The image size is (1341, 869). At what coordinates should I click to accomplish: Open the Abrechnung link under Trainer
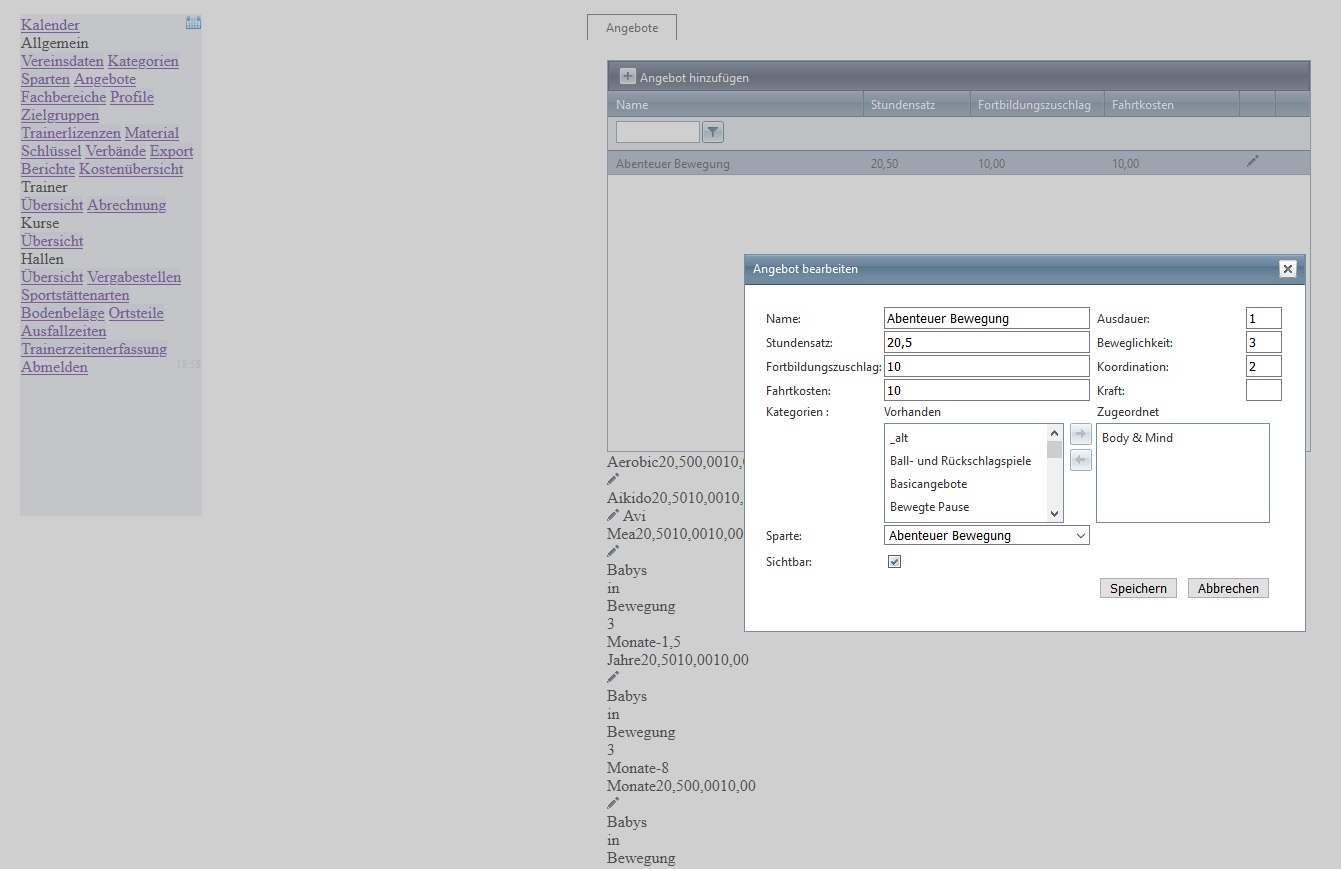tap(127, 205)
